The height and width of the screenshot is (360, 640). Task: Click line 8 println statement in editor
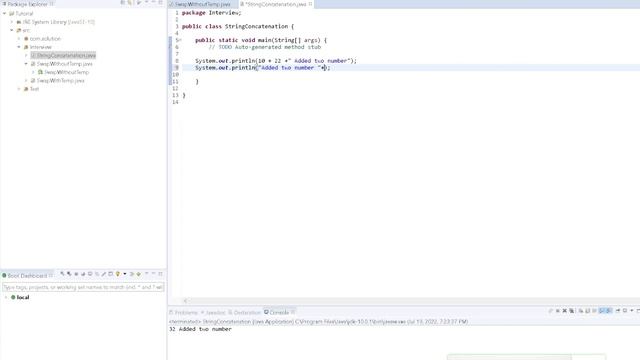pyautogui.click(x=276, y=61)
